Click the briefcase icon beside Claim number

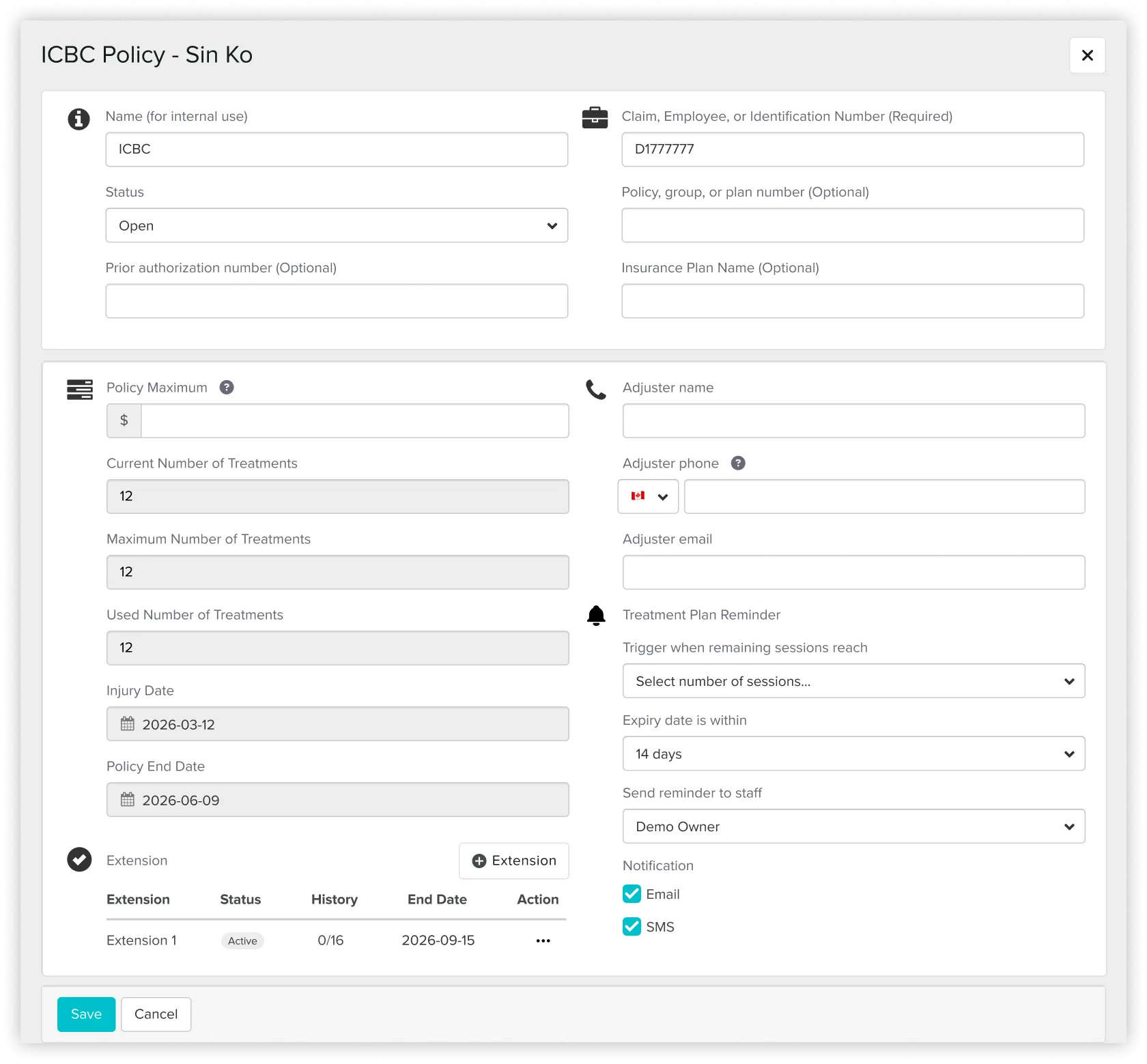pos(595,117)
